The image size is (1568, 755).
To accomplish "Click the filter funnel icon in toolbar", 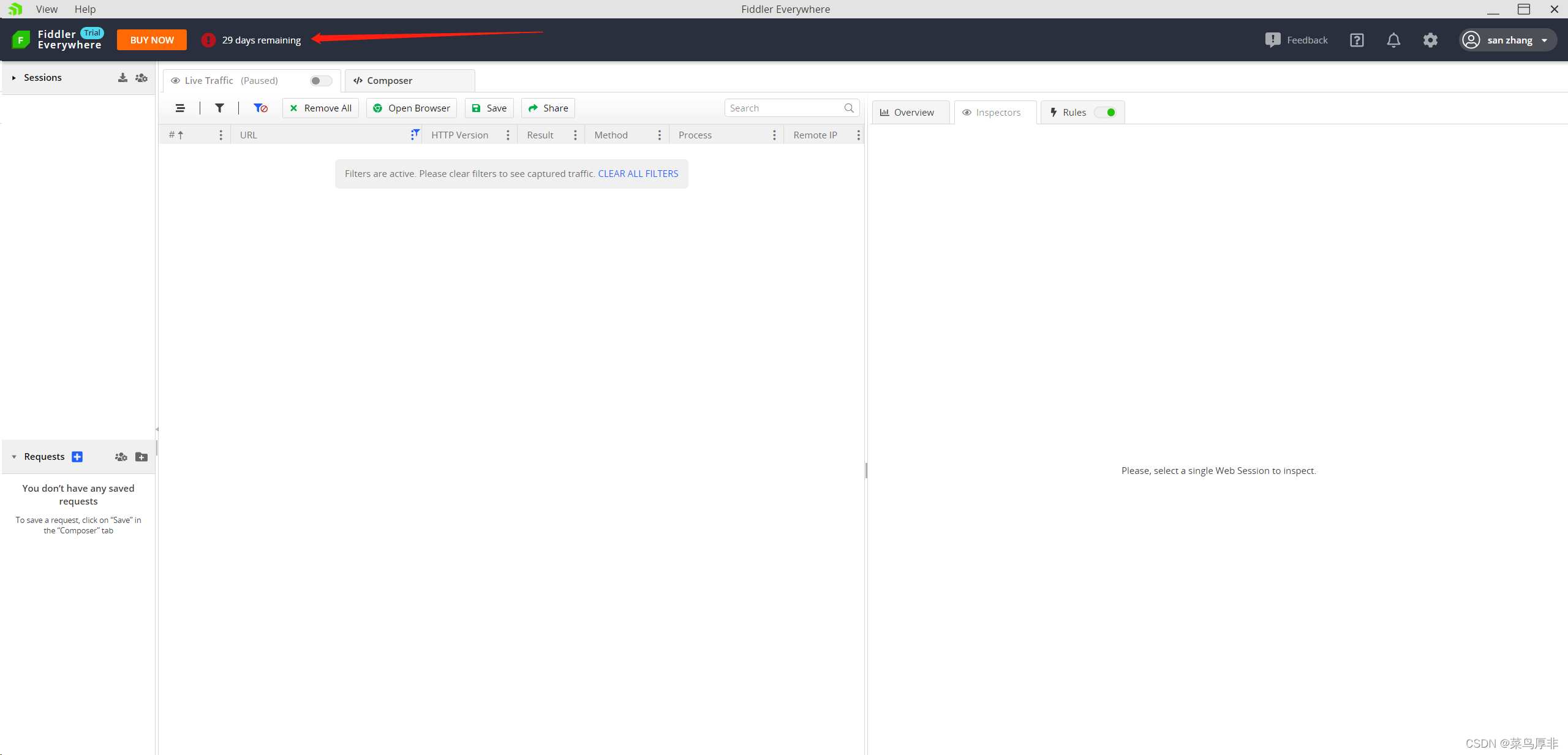I will click(x=219, y=108).
